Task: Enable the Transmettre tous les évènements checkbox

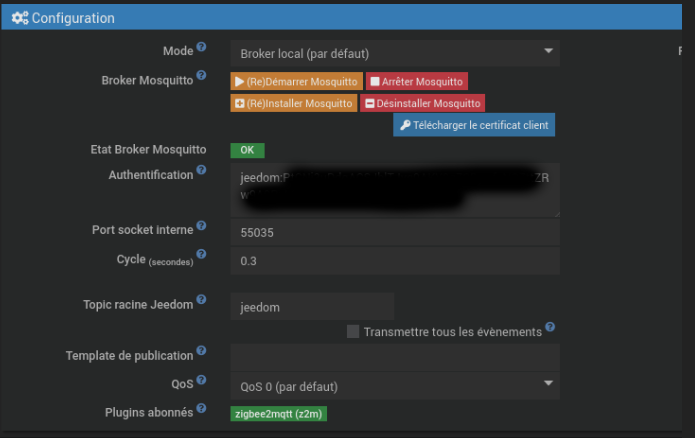Action: tap(353, 332)
